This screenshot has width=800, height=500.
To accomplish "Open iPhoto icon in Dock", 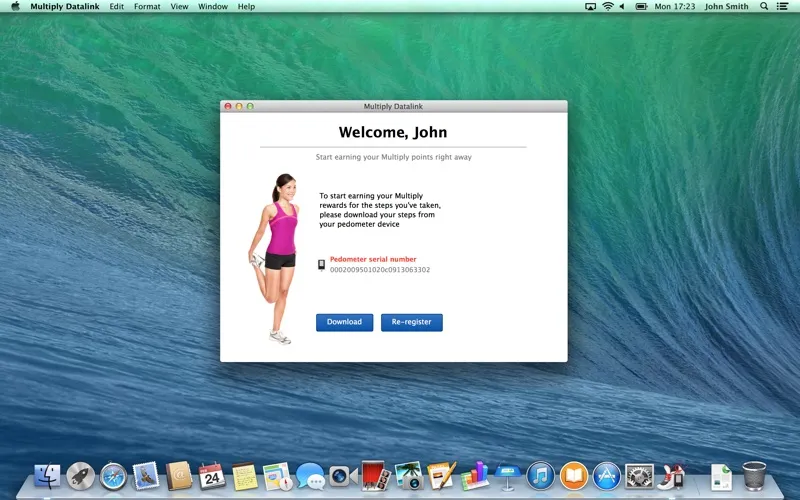I will pos(409,476).
